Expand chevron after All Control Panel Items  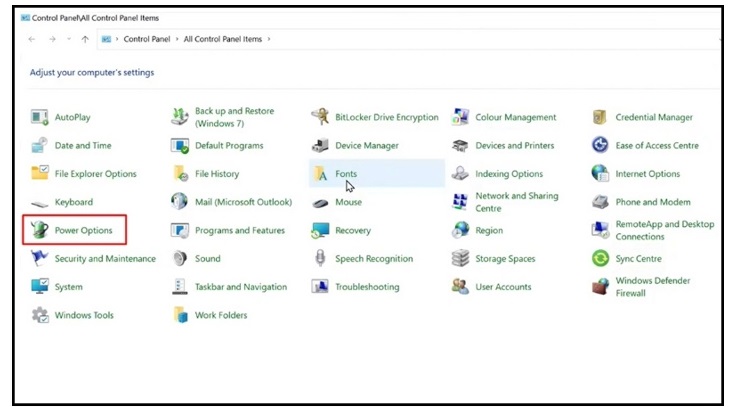tap(268, 39)
